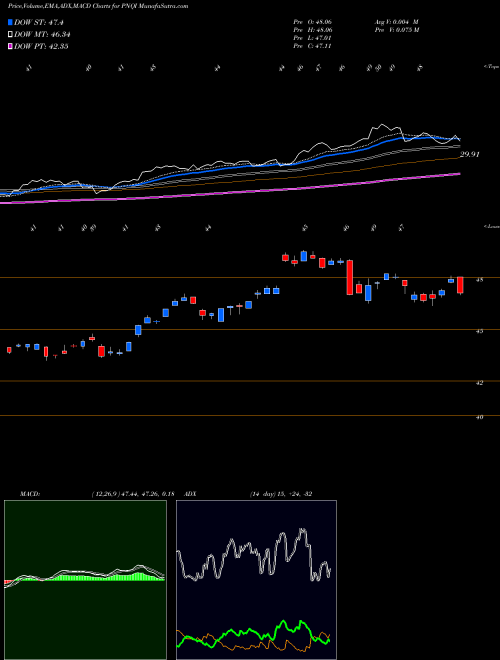Click the 45 price axis label
This screenshot has height=660, width=500.
point(480,331)
